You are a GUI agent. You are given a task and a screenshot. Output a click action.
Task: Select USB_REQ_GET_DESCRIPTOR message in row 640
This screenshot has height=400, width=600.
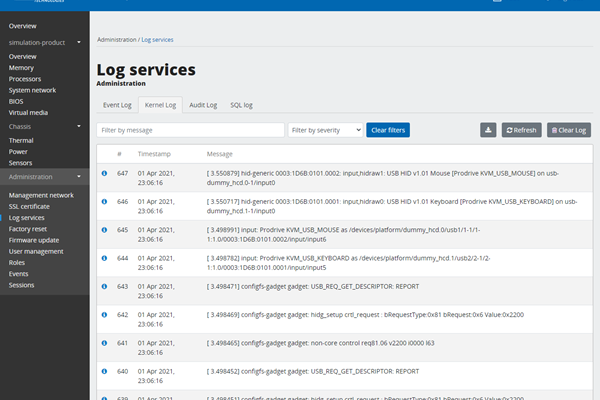pos(313,372)
